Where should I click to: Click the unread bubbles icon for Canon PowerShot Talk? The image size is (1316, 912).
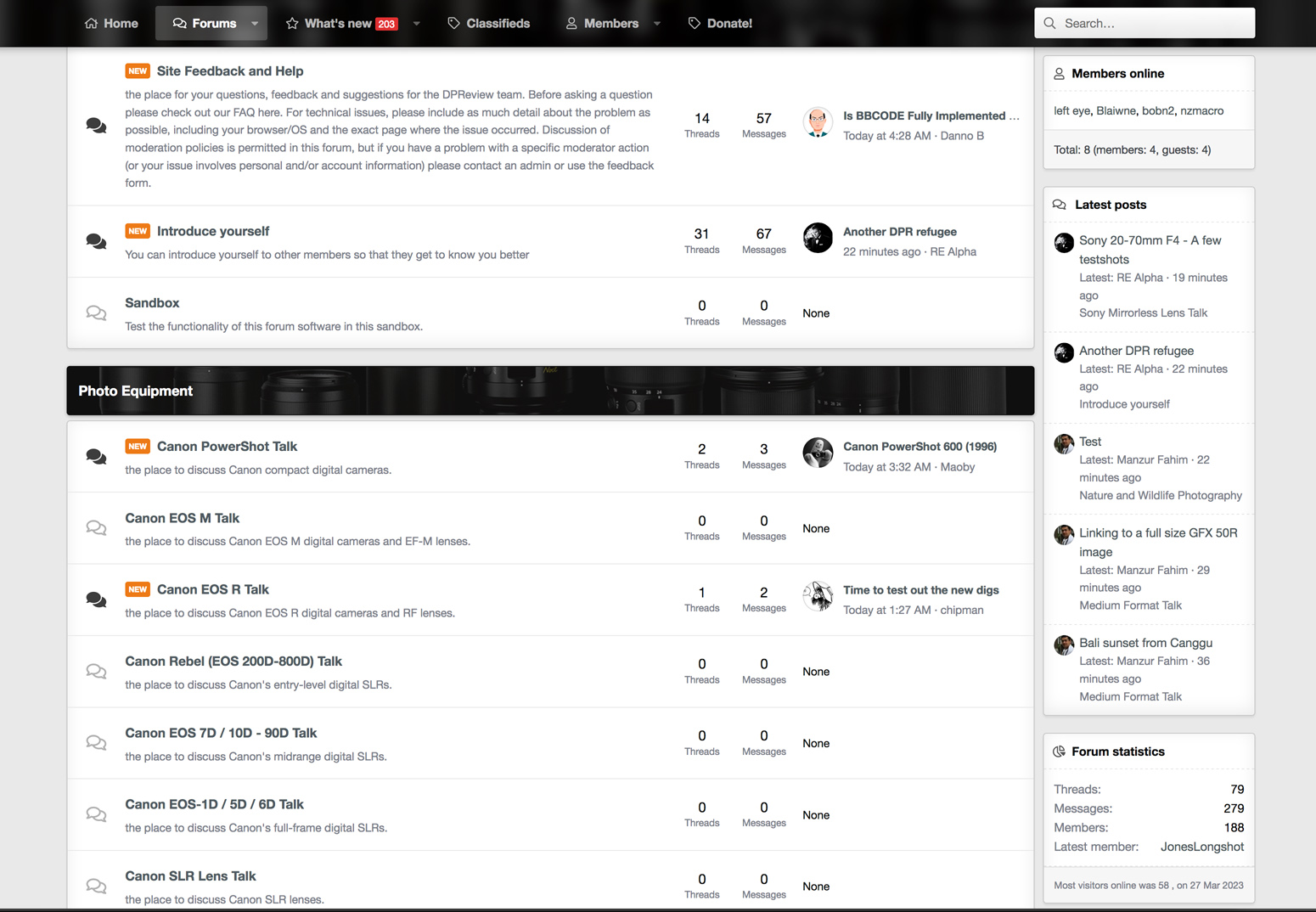[97, 457]
